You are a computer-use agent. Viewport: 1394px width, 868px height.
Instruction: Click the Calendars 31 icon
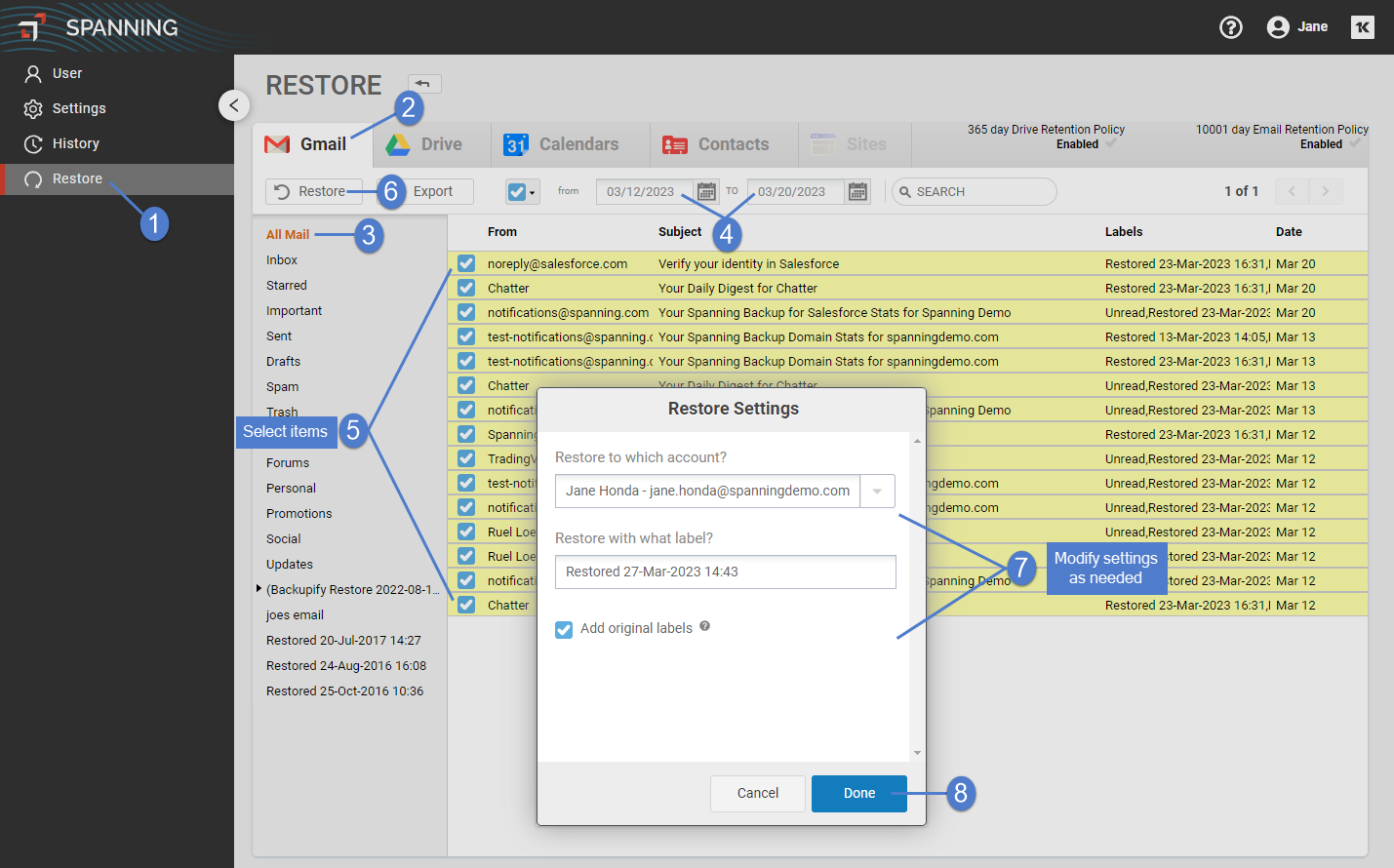click(516, 144)
